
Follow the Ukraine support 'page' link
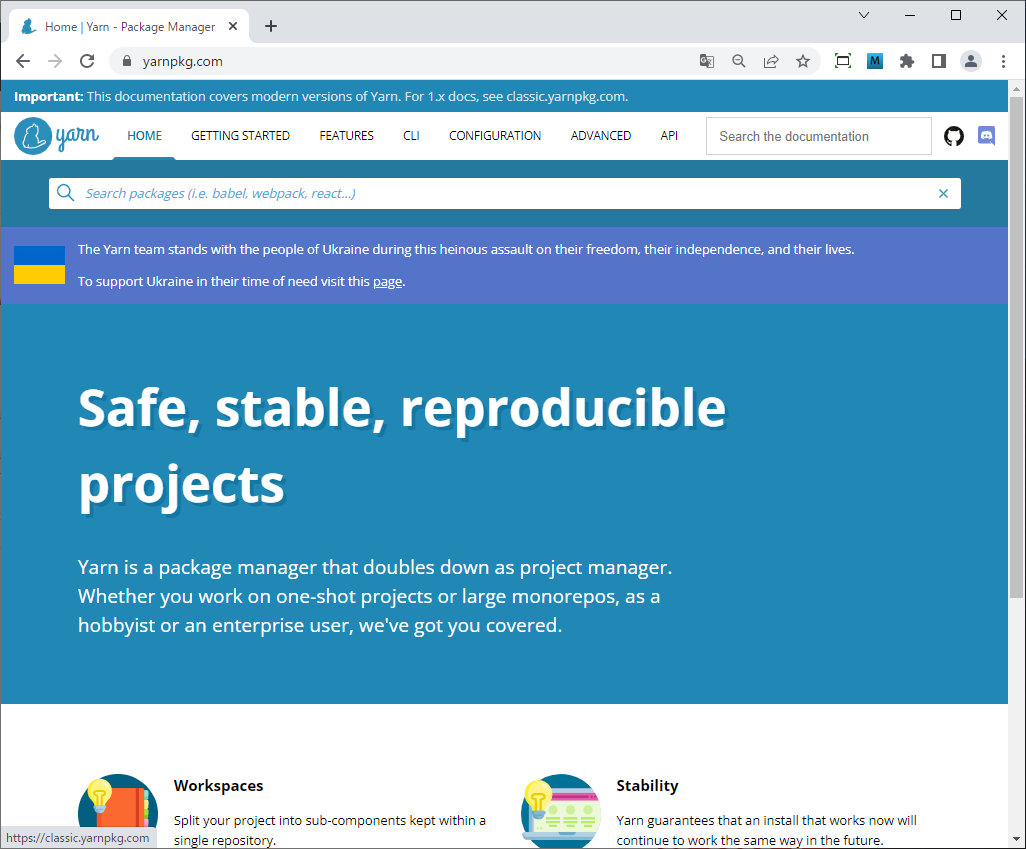pyautogui.click(x=387, y=281)
